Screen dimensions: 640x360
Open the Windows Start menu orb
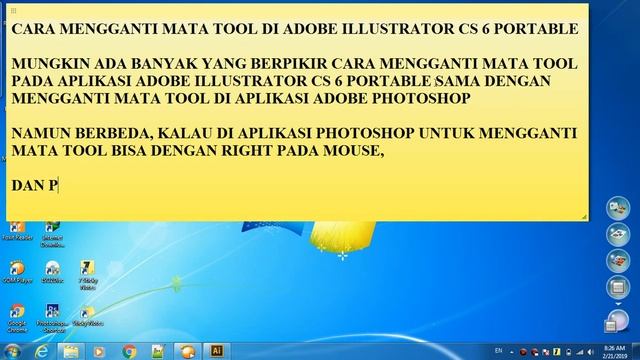(11, 352)
